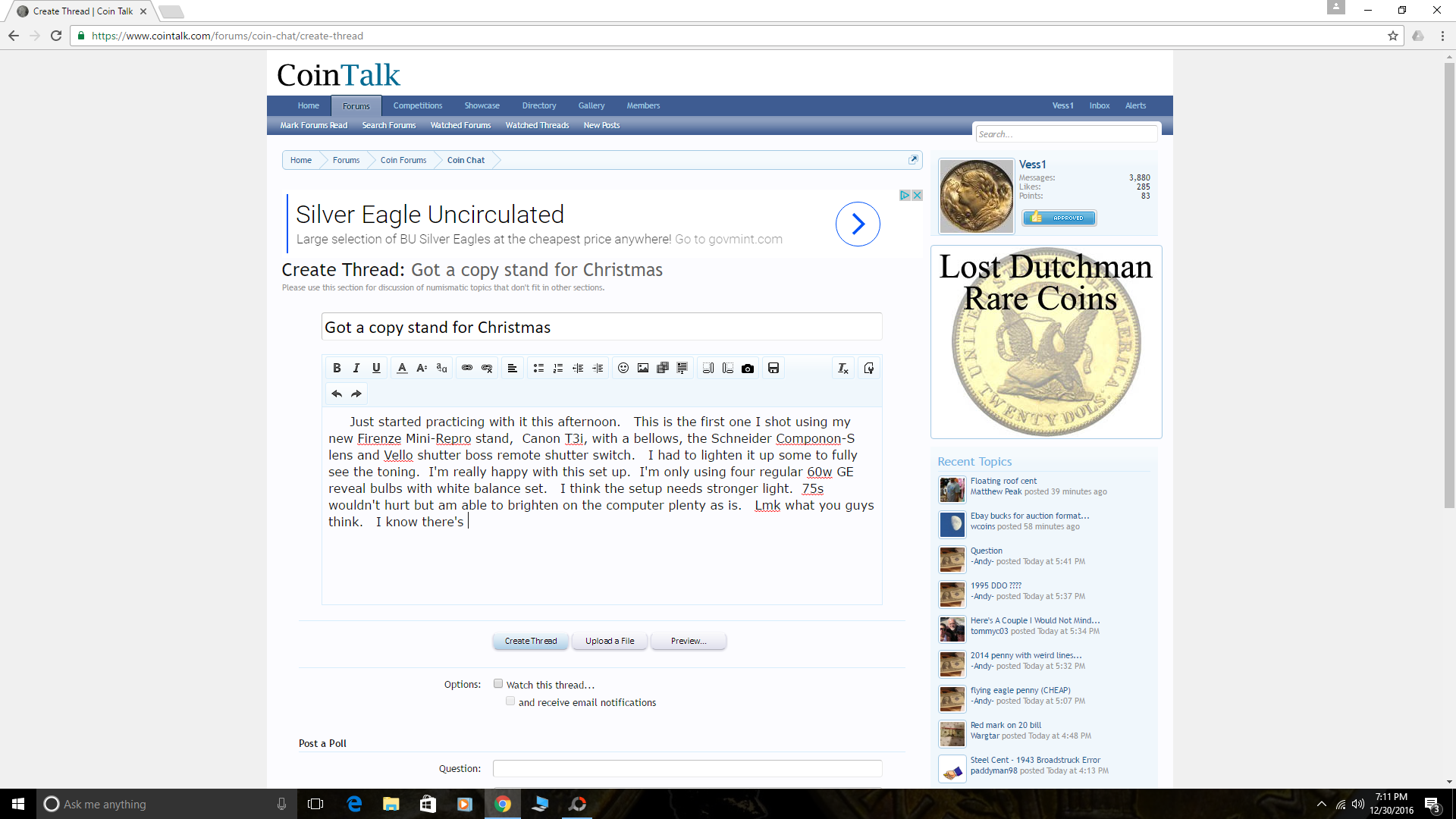1456x819 pixels.
Task: Remove formatting with Tx icon
Action: point(843,368)
